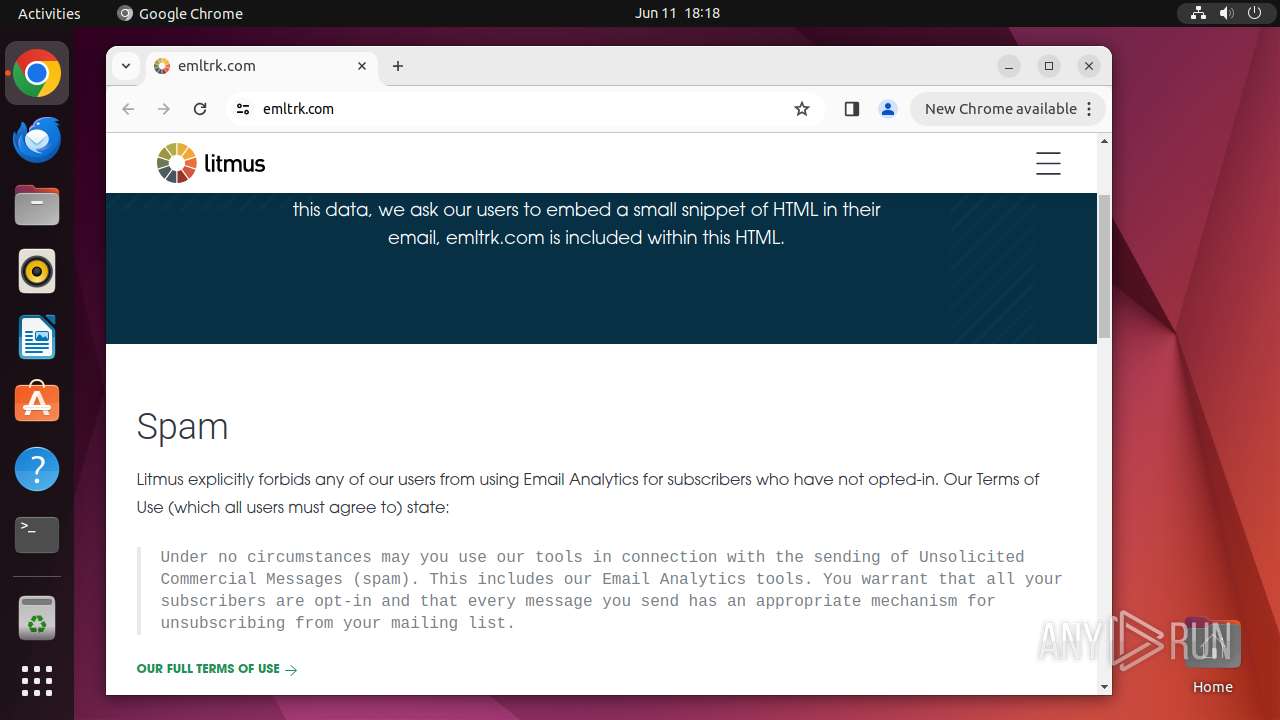
Task: Click the Spam heading
Action: coord(183,427)
